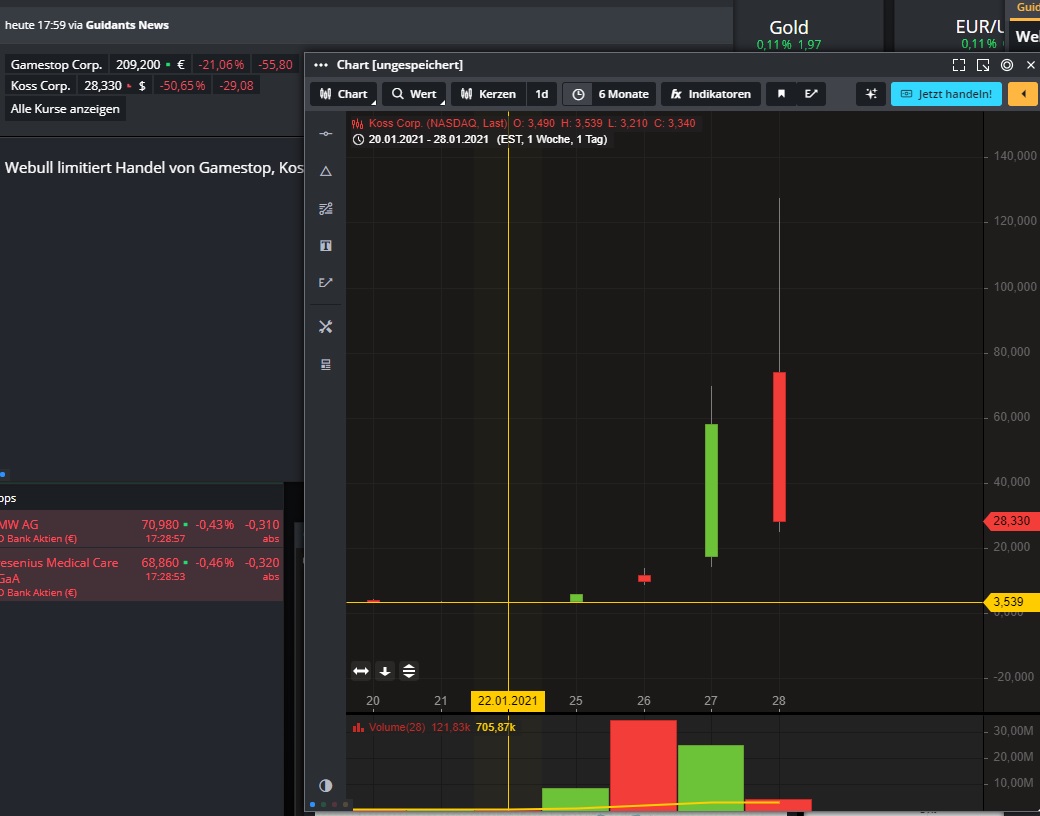
Task: Open the triangle shapes tool
Action: click(325, 172)
